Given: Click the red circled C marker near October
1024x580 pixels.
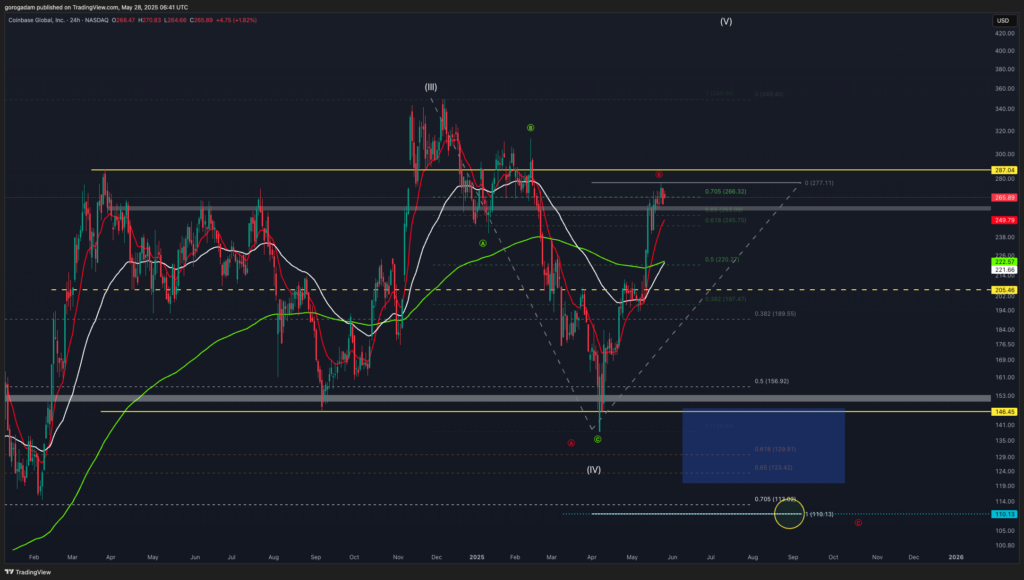Looking at the screenshot, I should 858,522.
